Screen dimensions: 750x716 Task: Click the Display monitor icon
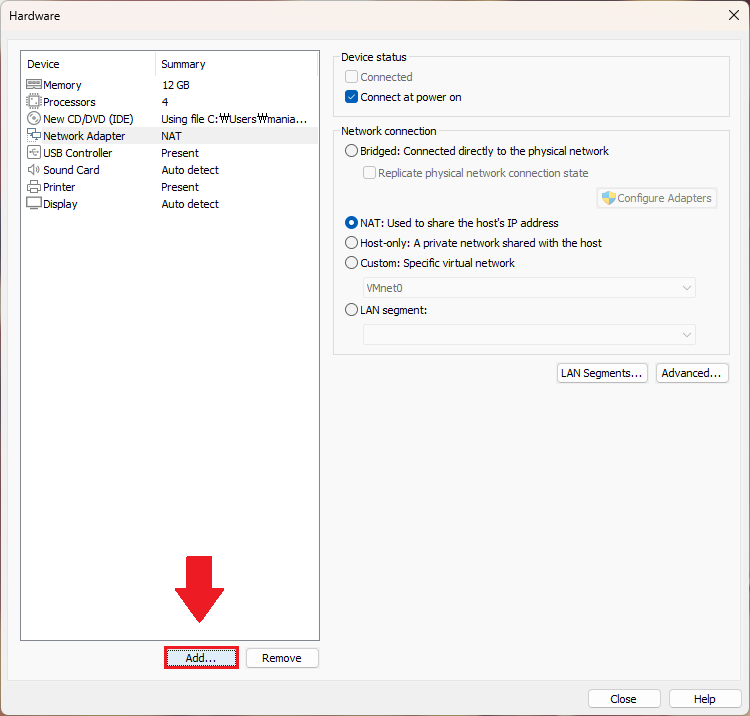pos(33,203)
